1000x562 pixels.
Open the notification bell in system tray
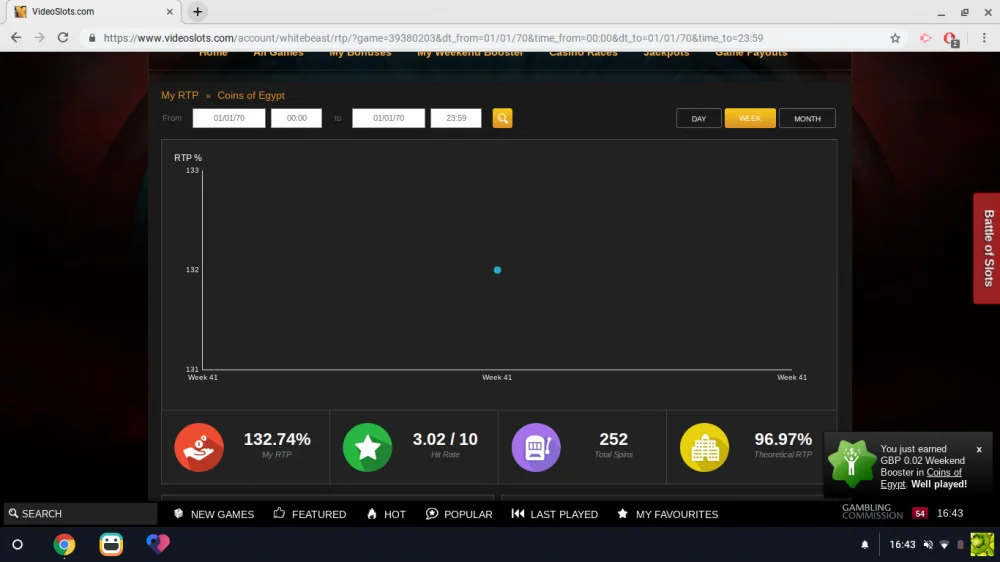tap(865, 545)
